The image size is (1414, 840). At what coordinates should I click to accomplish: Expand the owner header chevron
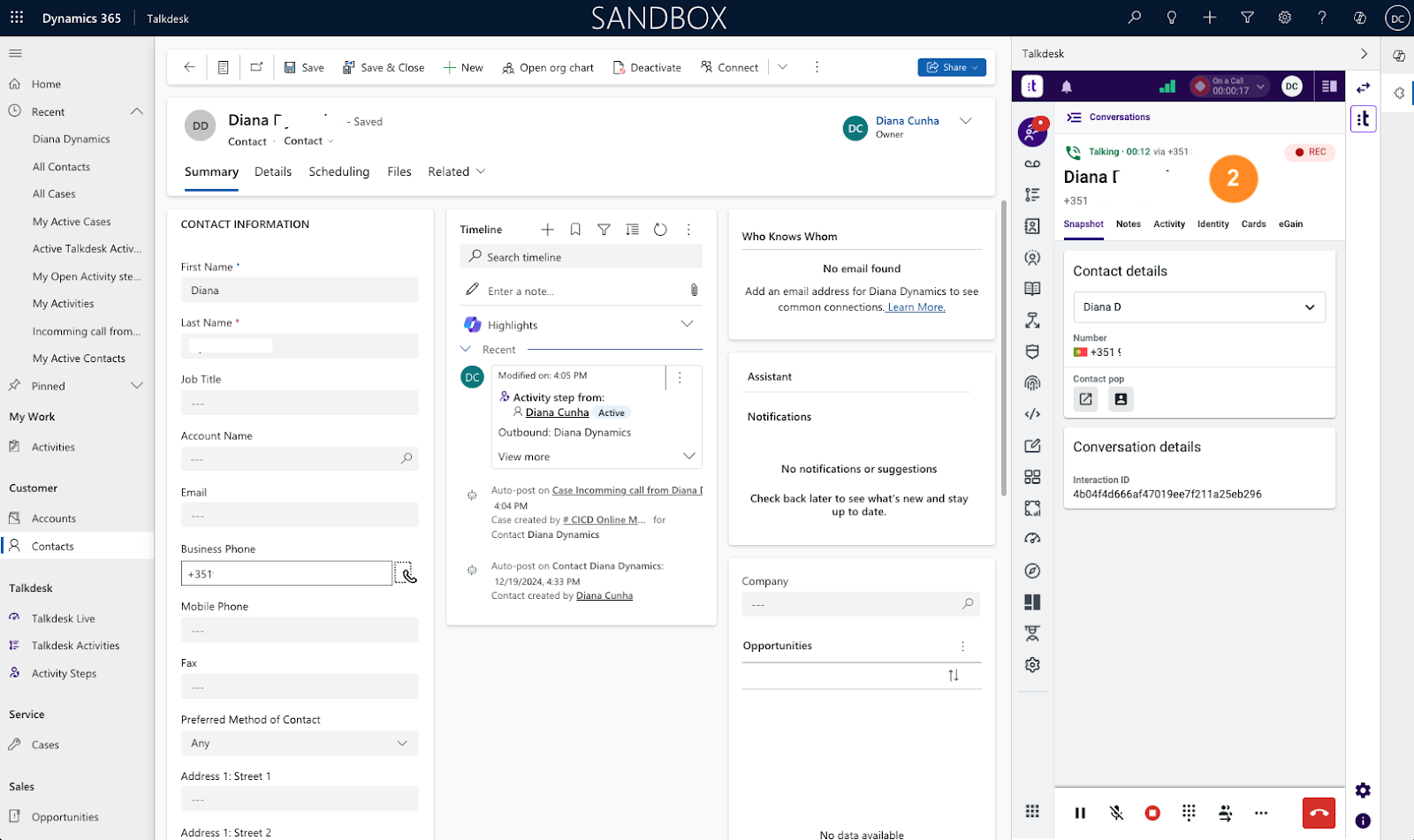pos(966,121)
